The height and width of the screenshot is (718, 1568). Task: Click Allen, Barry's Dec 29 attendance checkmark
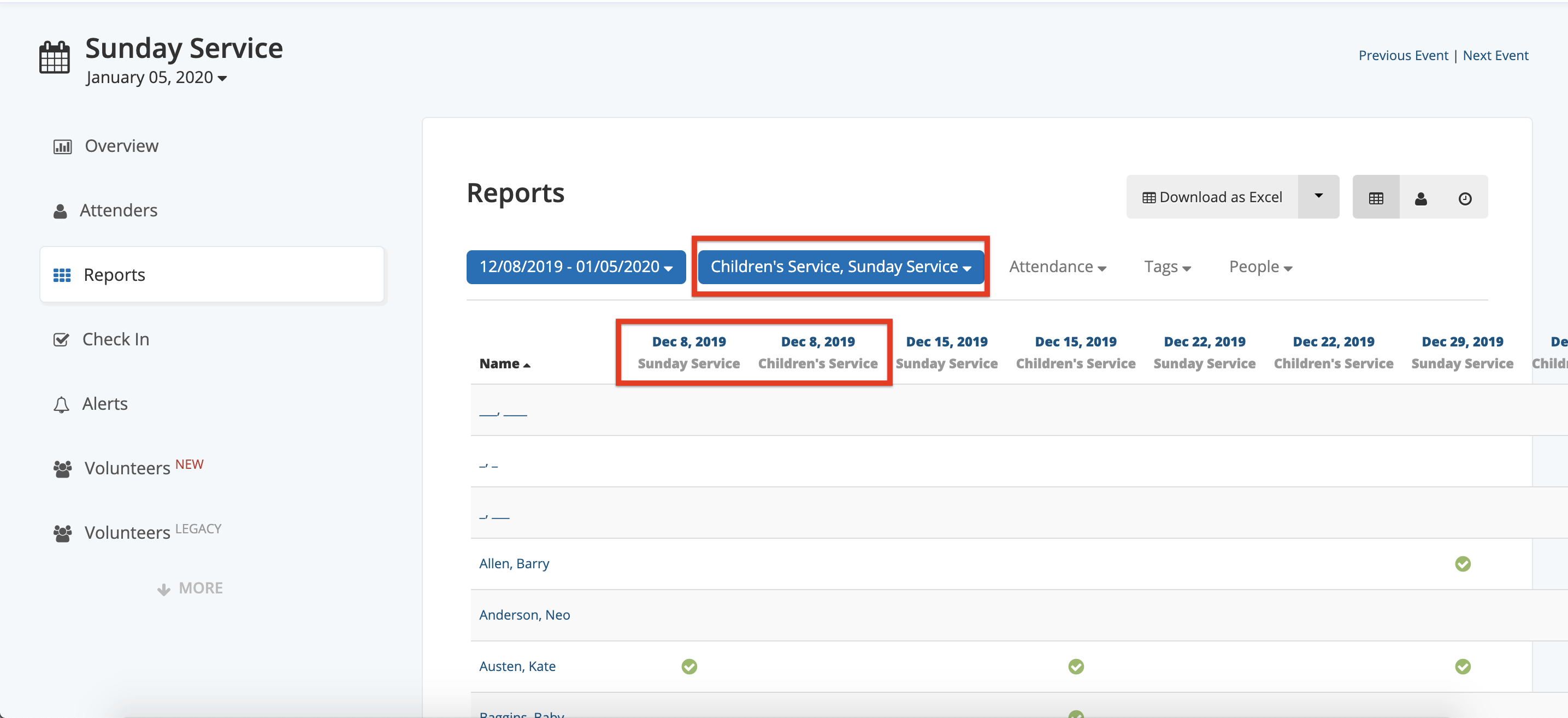pos(1462,564)
